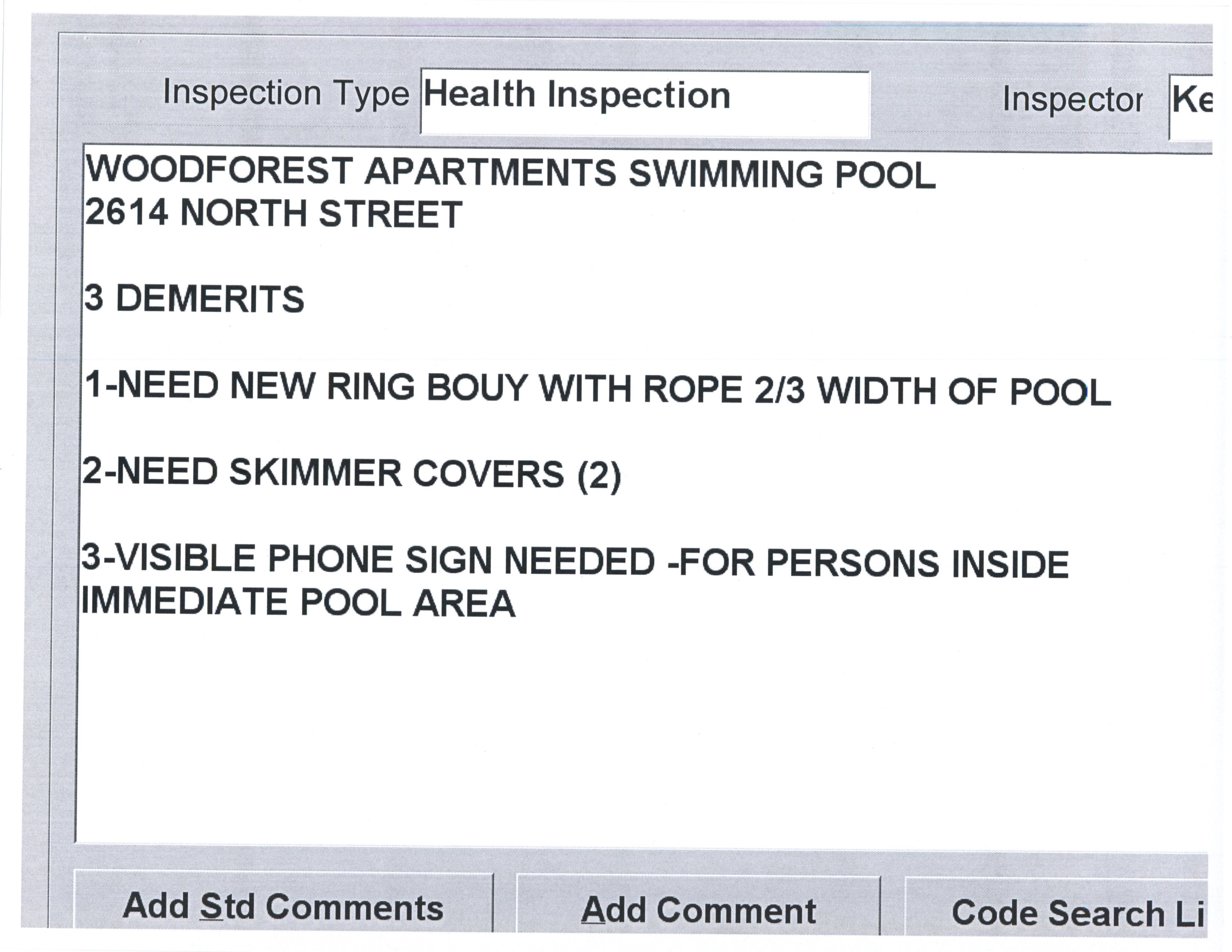Screen dimensions: 1232x952
Task: Click the WOODFOREST APARTMENTS SWIMMING POOL line
Action: 509,172
